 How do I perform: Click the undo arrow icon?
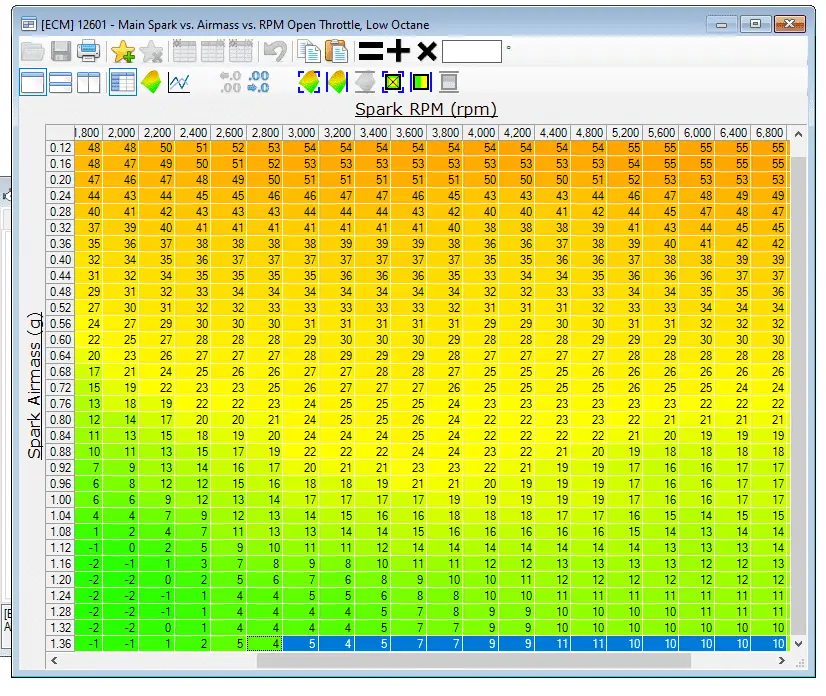275,51
